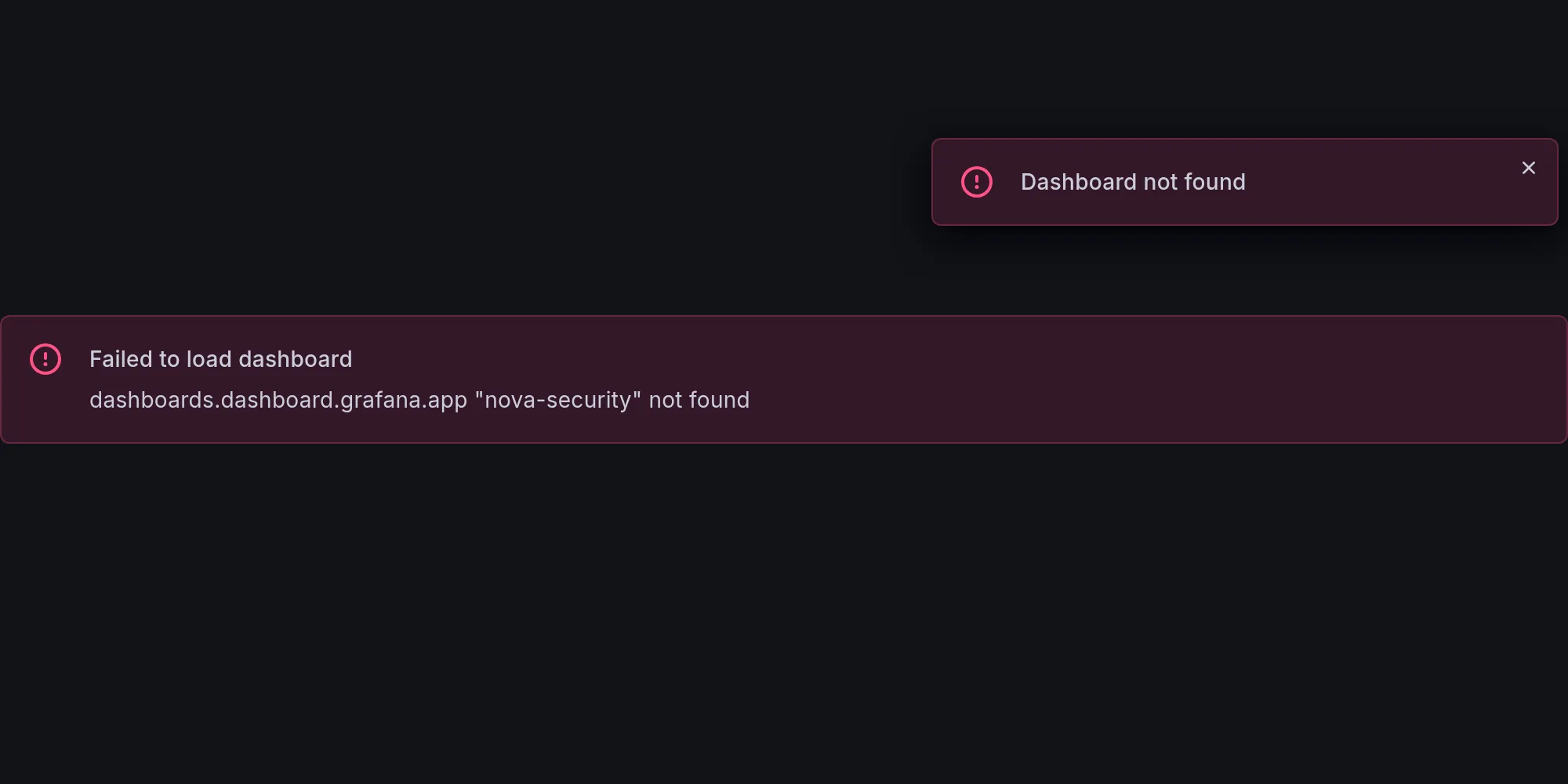Click the alert icon beside Failed to load dashboard
The height and width of the screenshot is (784, 1568).
[x=45, y=359]
